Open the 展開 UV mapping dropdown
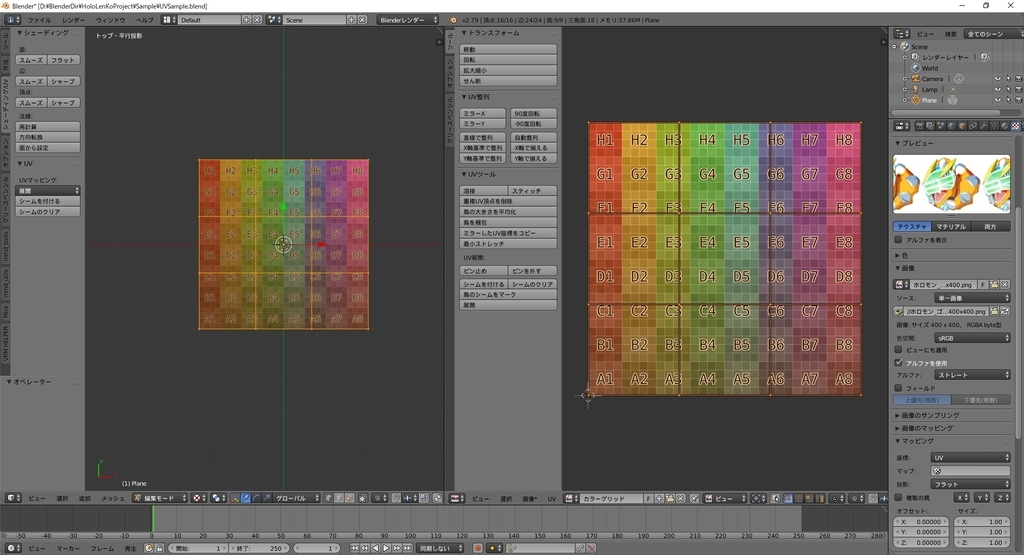1024x555 pixels. 48,191
